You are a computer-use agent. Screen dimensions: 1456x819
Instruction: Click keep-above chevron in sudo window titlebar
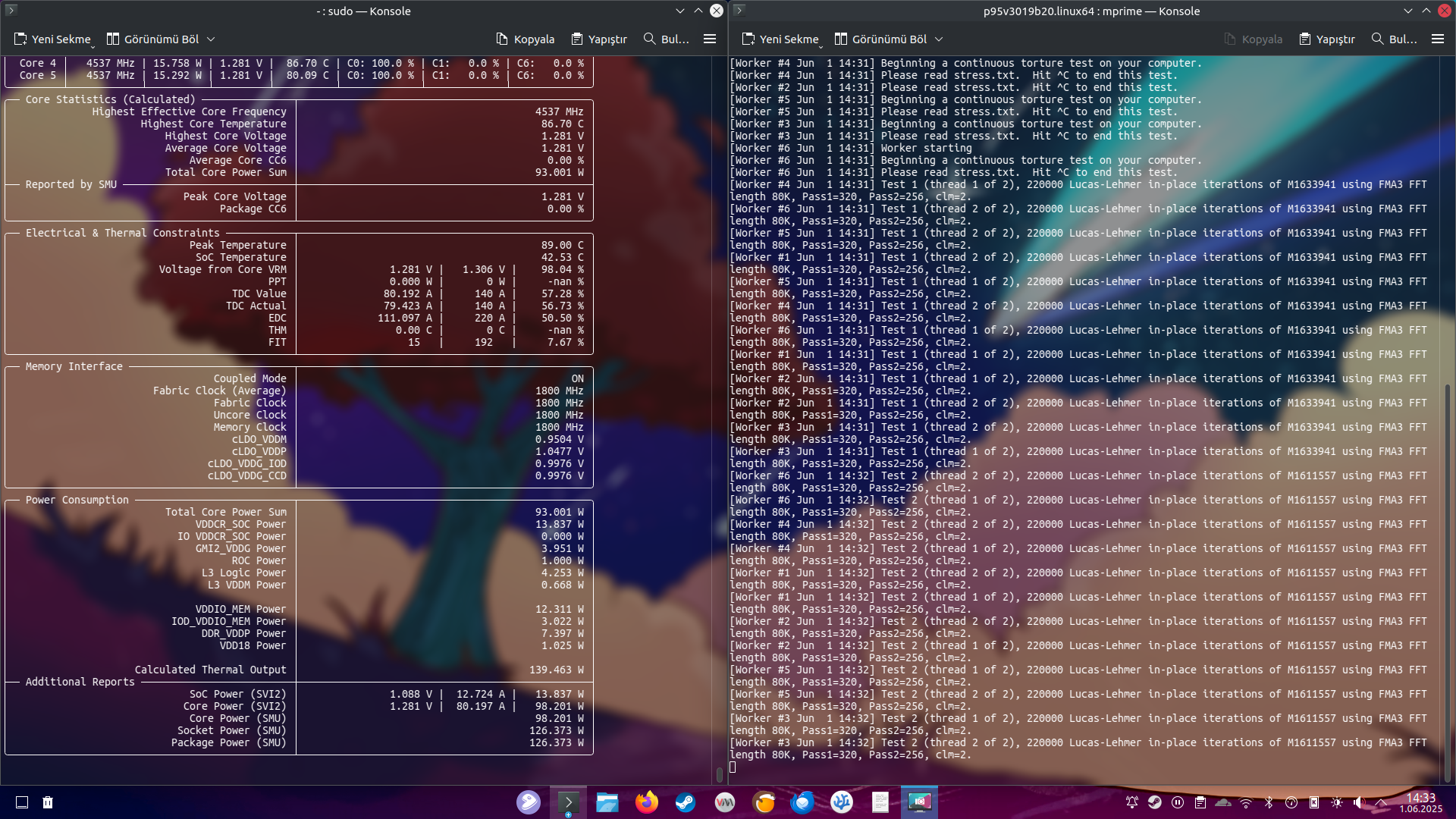[x=698, y=11]
